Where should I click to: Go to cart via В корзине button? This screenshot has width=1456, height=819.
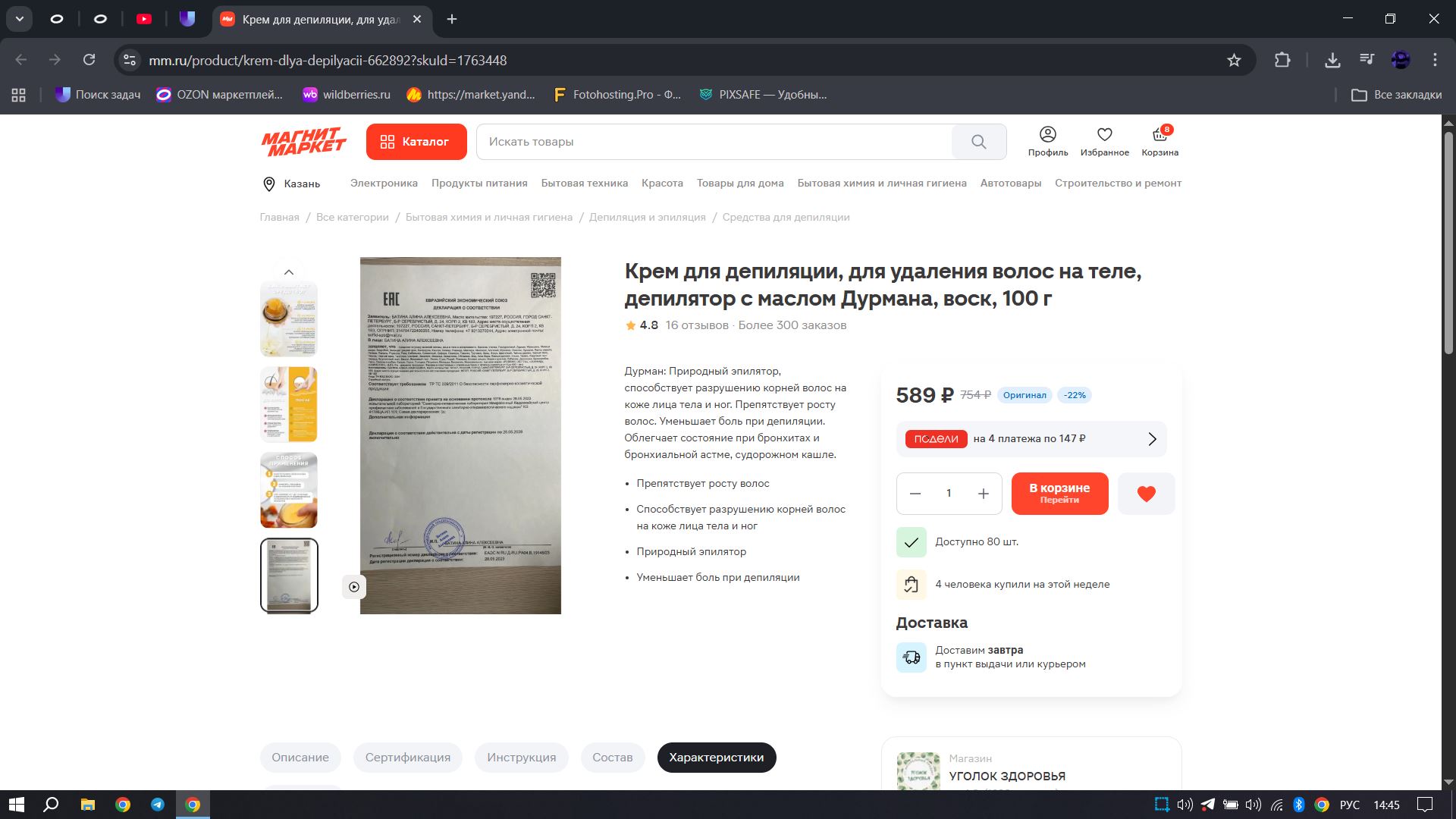[1059, 494]
